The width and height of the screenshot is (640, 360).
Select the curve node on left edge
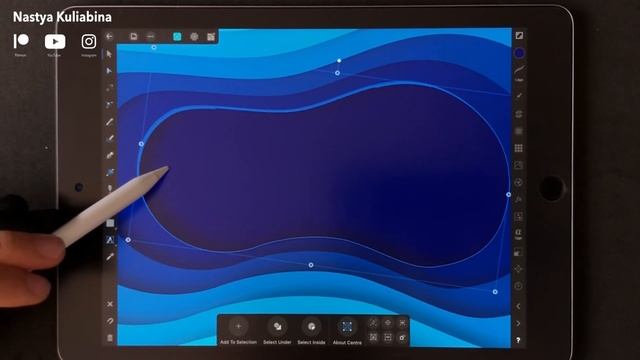tap(141, 144)
